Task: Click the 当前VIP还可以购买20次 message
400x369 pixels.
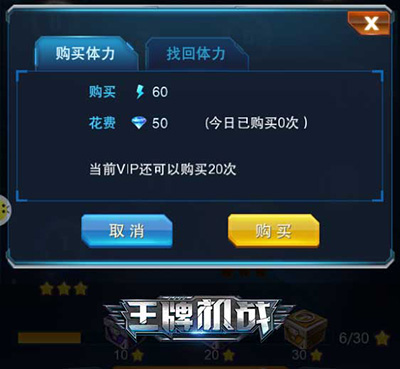Action: (163, 170)
